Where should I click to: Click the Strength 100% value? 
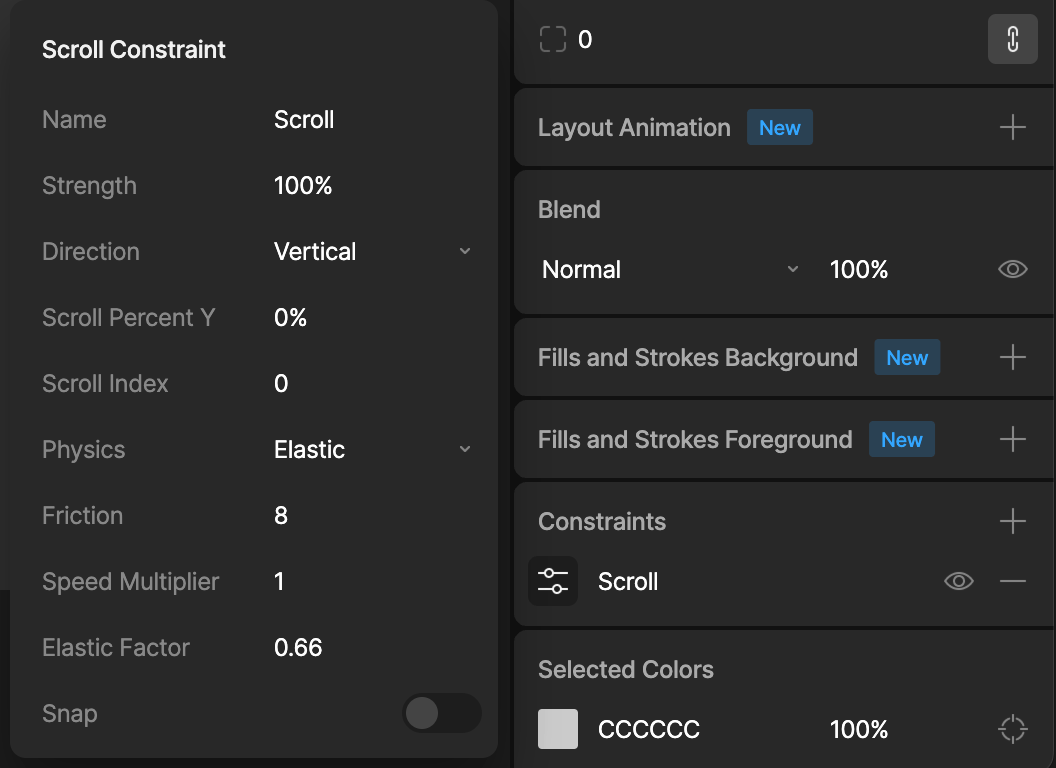point(303,185)
